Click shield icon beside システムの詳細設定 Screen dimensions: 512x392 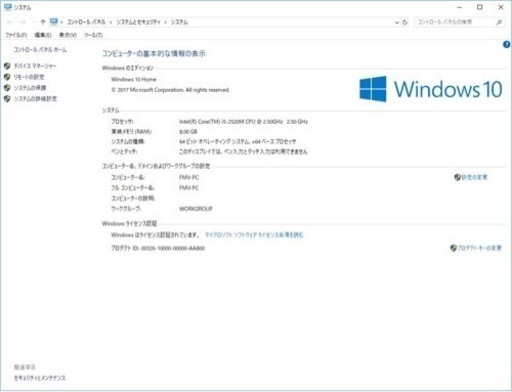coord(7,99)
